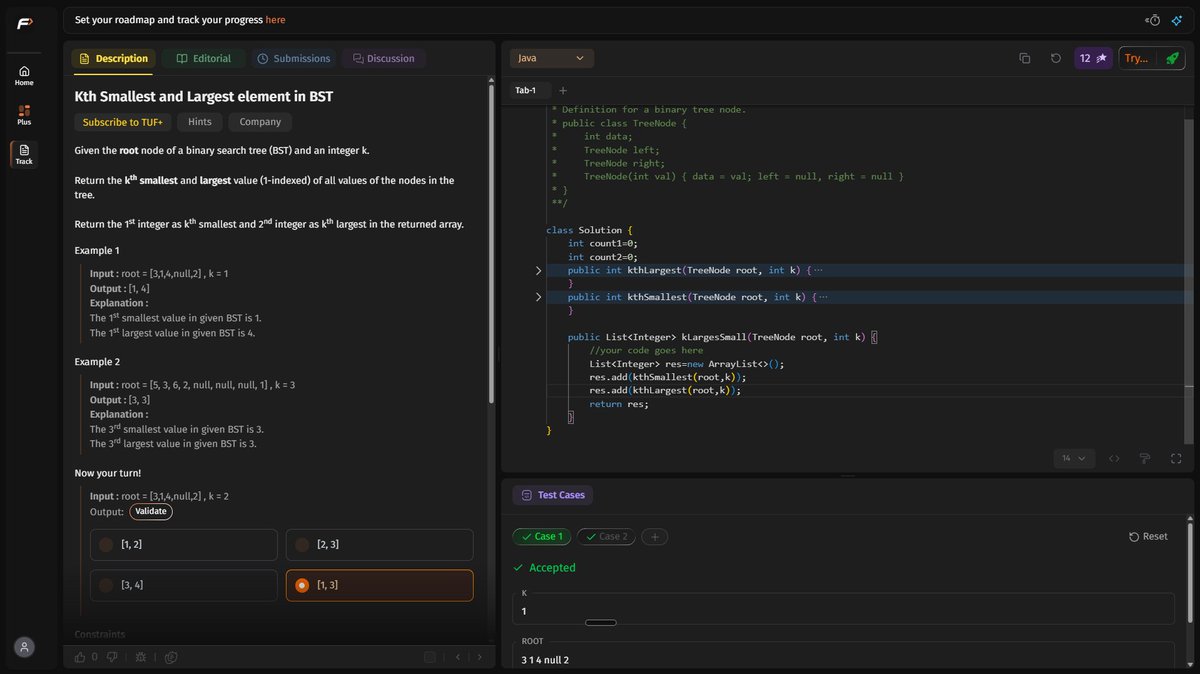Go to the next problem arrow
Image resolution: width=1200 pixels, height=674 pixels.
[x=480, y=657]
